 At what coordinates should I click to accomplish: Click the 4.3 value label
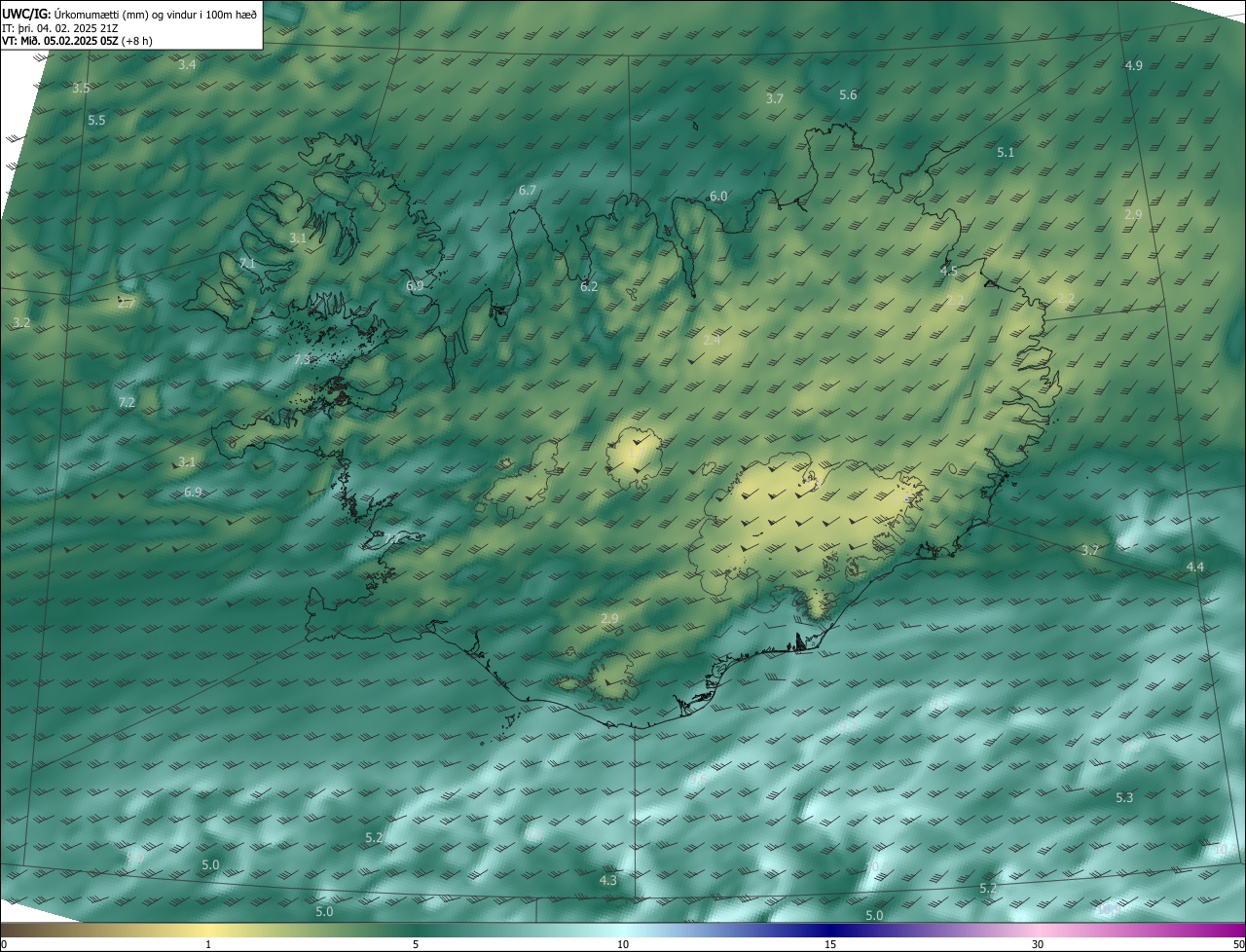[607, 880]
